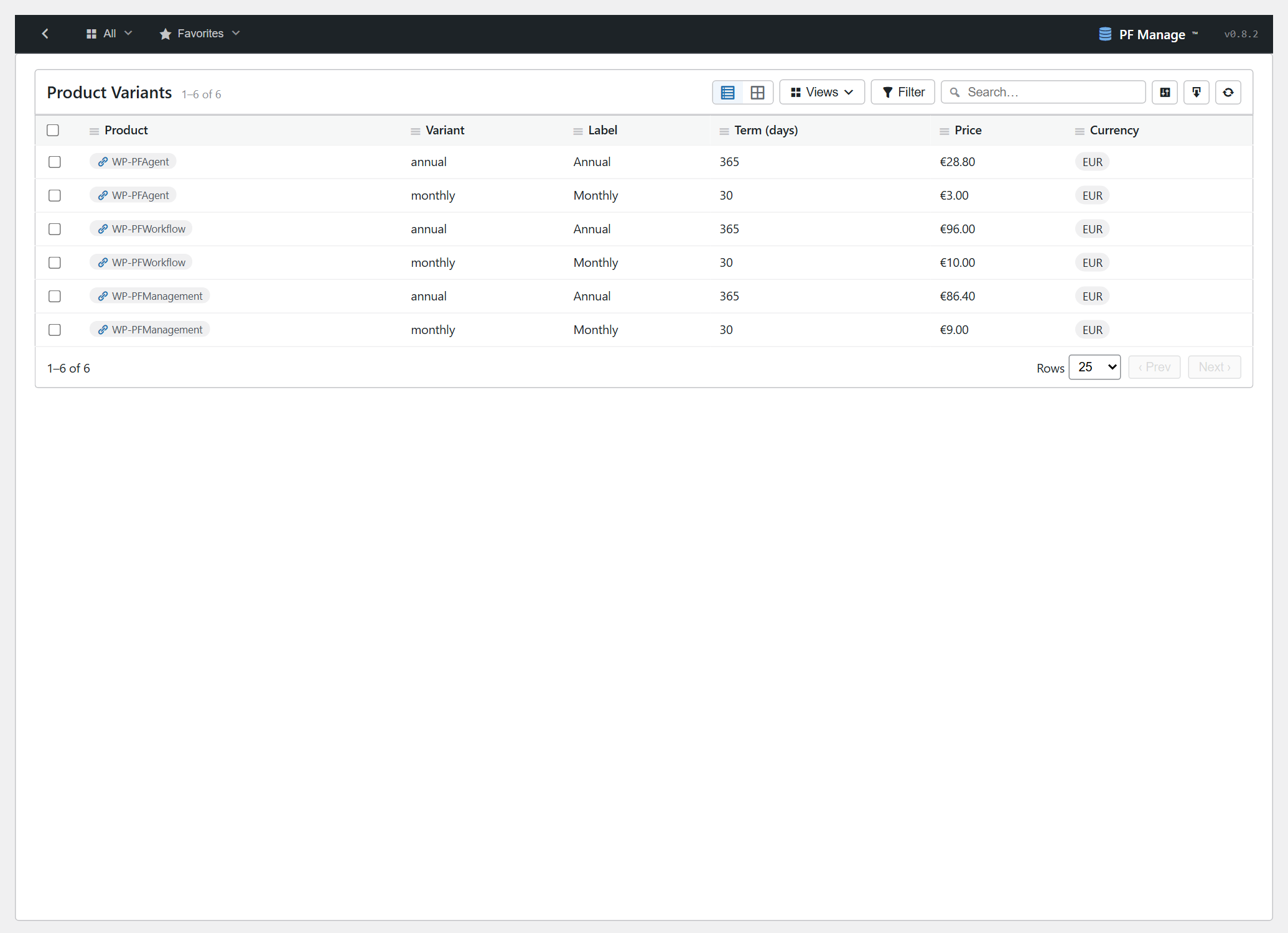Open WP-PFAgent link in monthly row

[133, 195]
